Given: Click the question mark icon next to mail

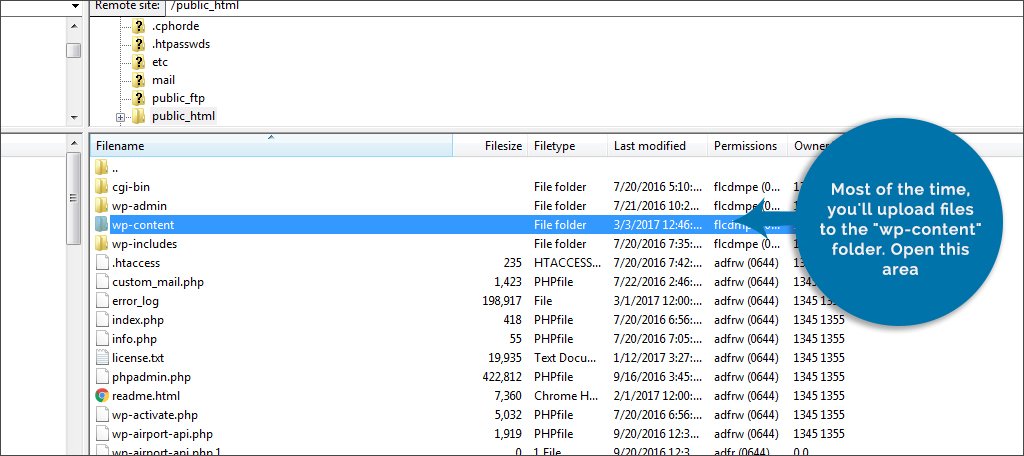Looking at the screenshot, I should point(139,80).
